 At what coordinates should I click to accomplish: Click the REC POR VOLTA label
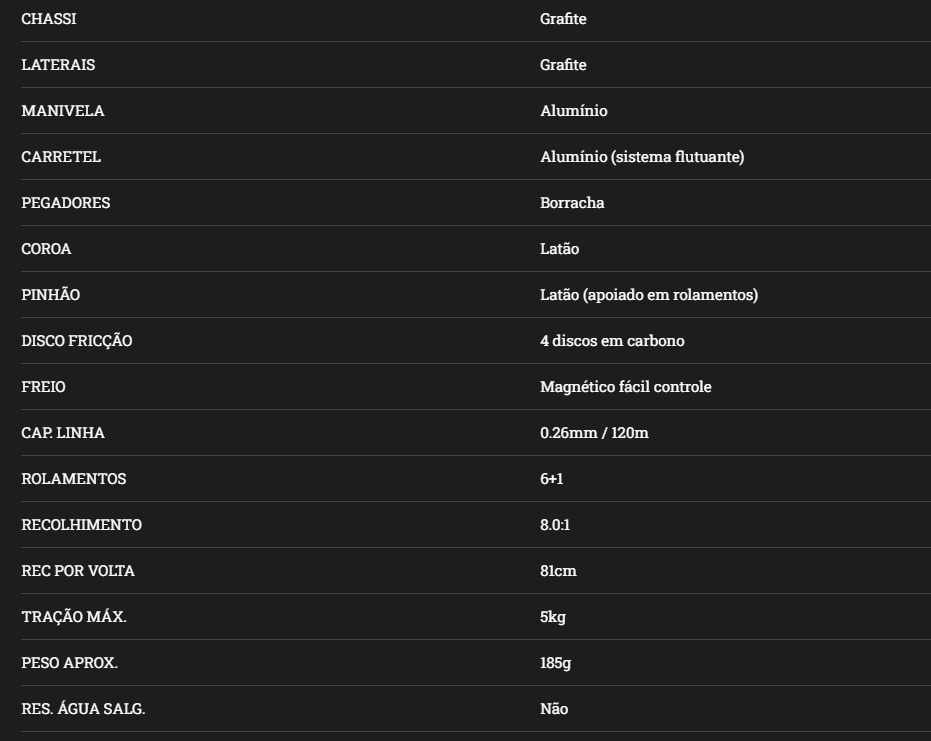[x=78, y=571]
